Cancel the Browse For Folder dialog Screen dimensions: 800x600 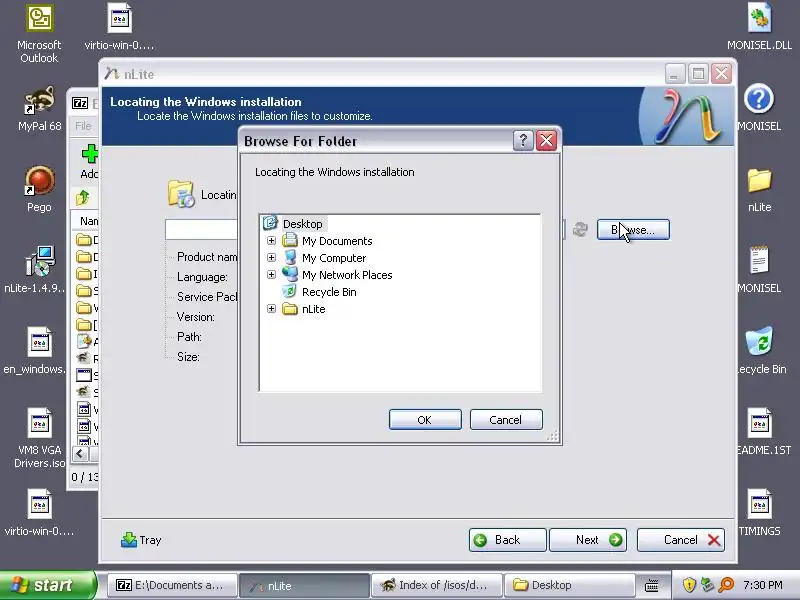[x=506, y=419]
